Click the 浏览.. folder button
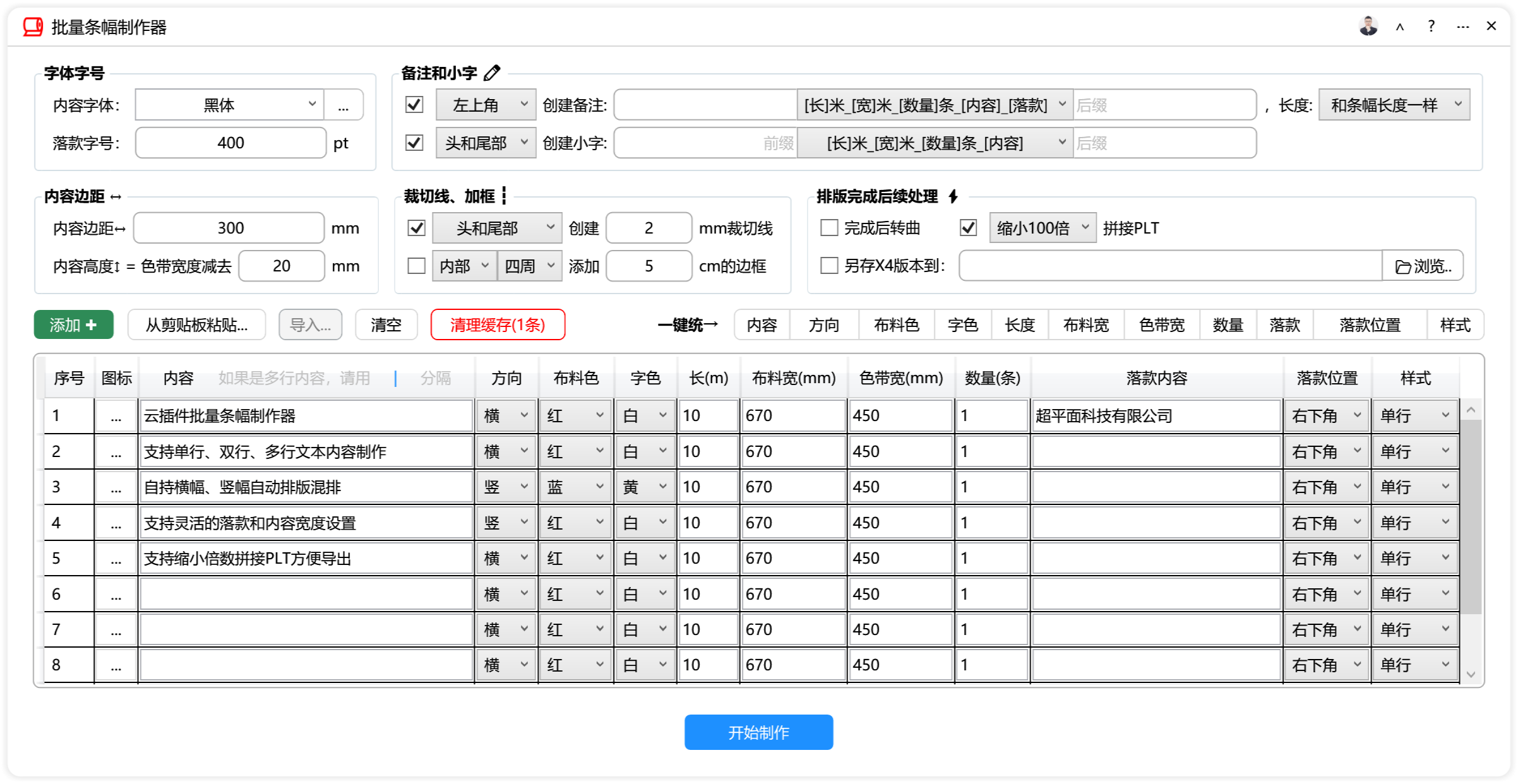1518x784 pixels. tap(1423, 266)
